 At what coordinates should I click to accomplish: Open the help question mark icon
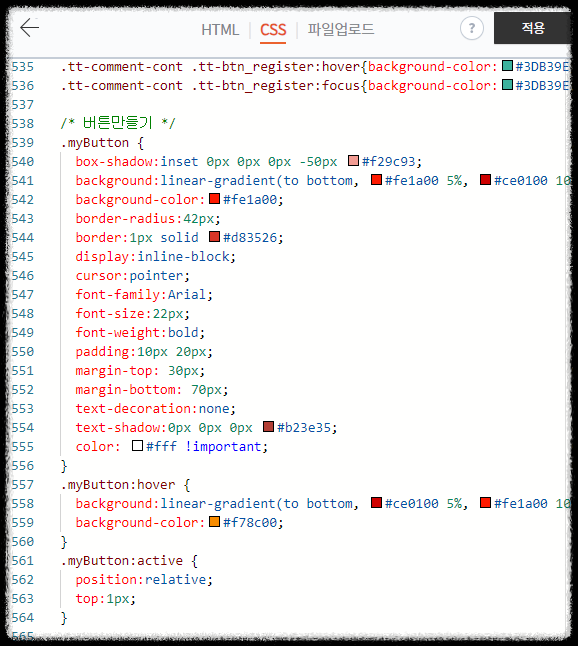pos(472,28)
